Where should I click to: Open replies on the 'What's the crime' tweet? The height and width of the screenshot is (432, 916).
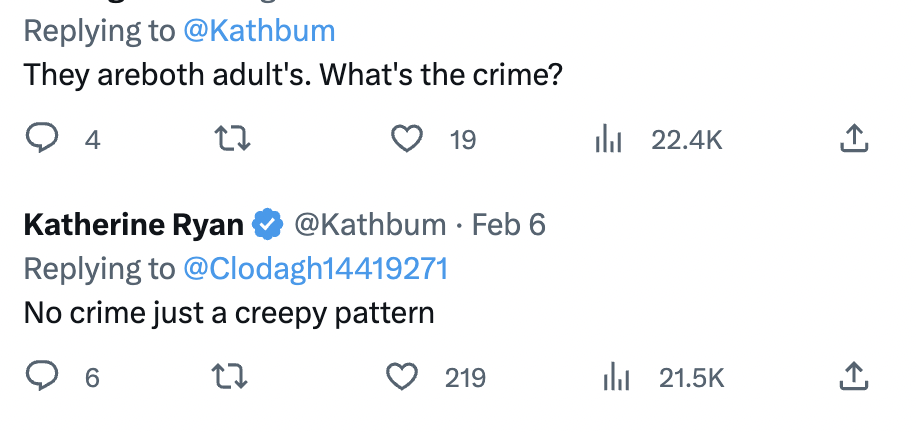click(42, 139)
